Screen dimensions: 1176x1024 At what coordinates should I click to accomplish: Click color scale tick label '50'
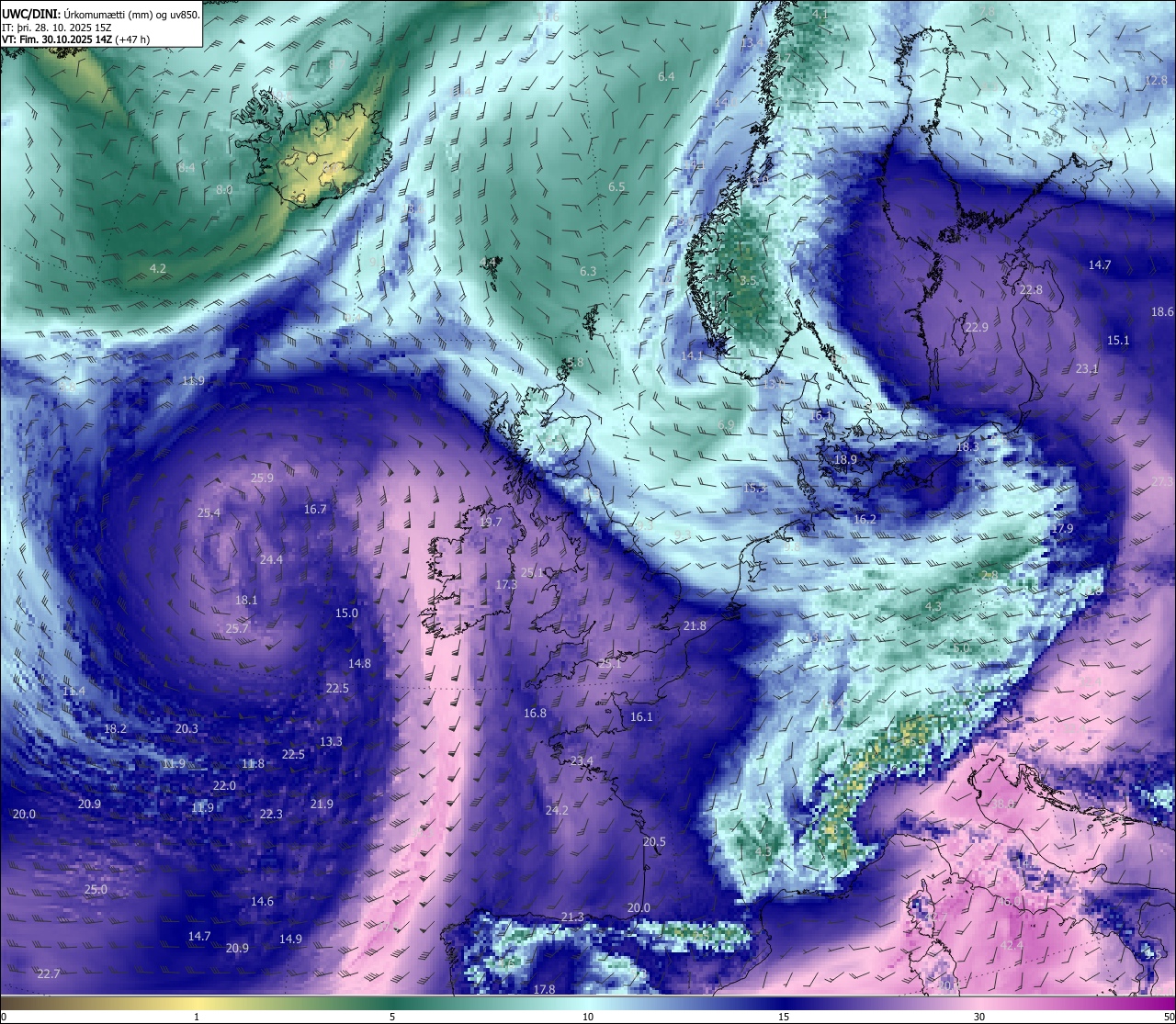[x=1169, y=1017]
